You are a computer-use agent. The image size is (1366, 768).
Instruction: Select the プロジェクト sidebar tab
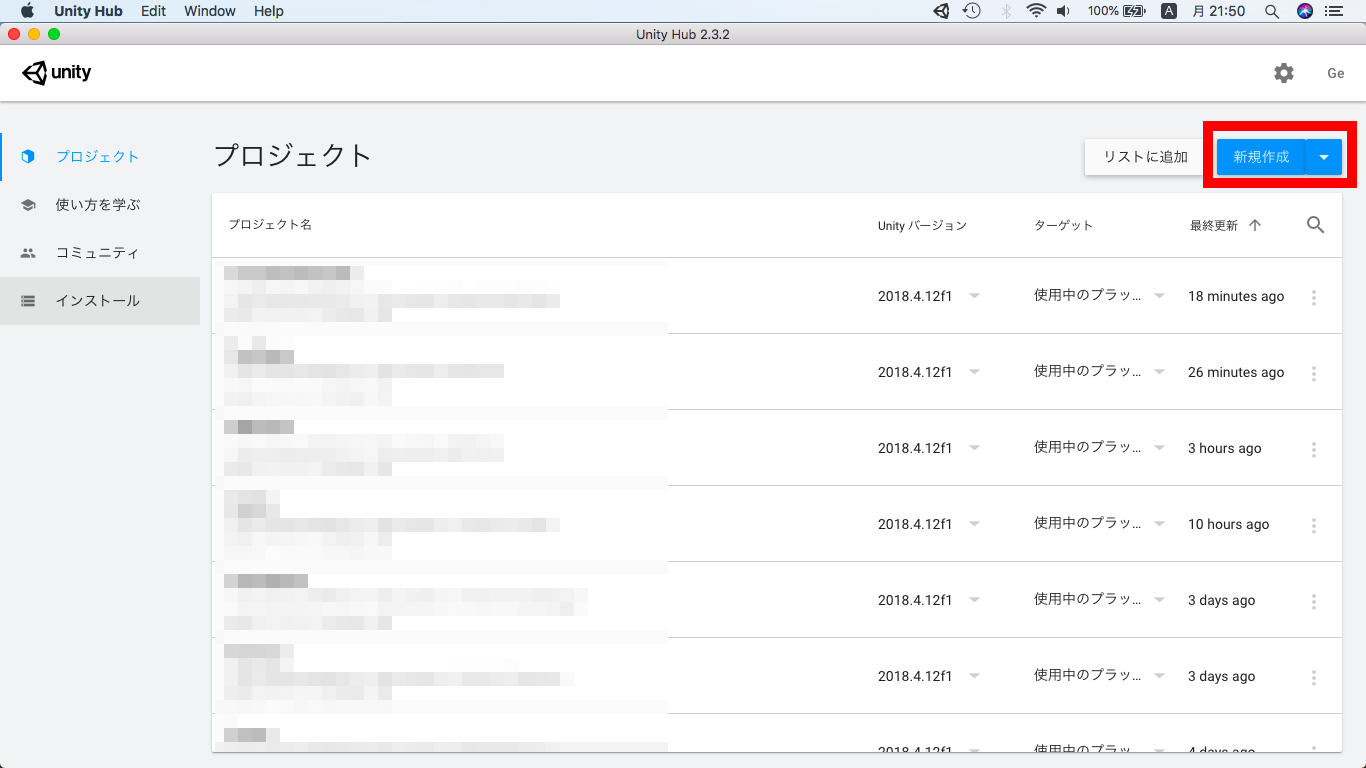(x=100, y=157)
